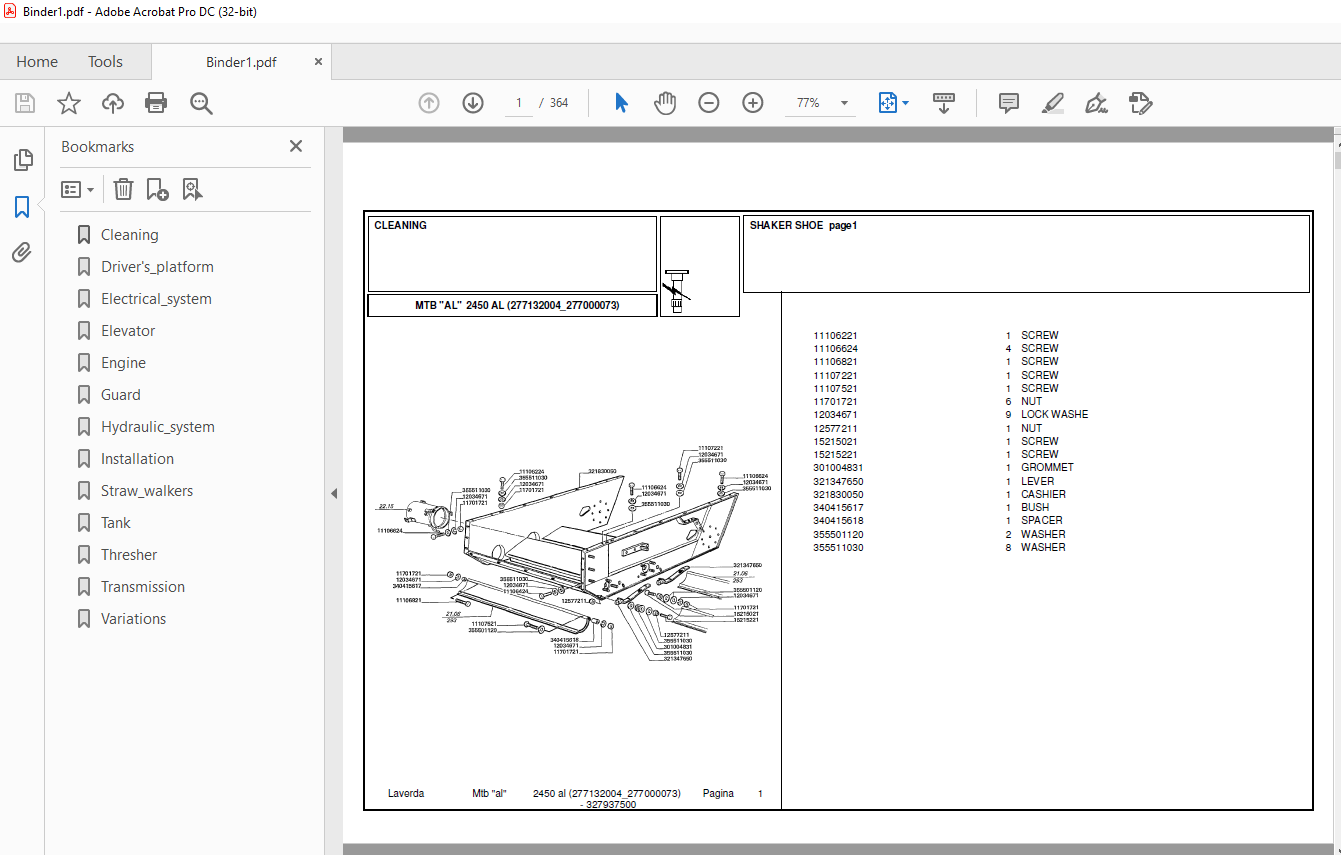Click the SPACER part description
The image size is (1341, 855).
point(1042,521)
